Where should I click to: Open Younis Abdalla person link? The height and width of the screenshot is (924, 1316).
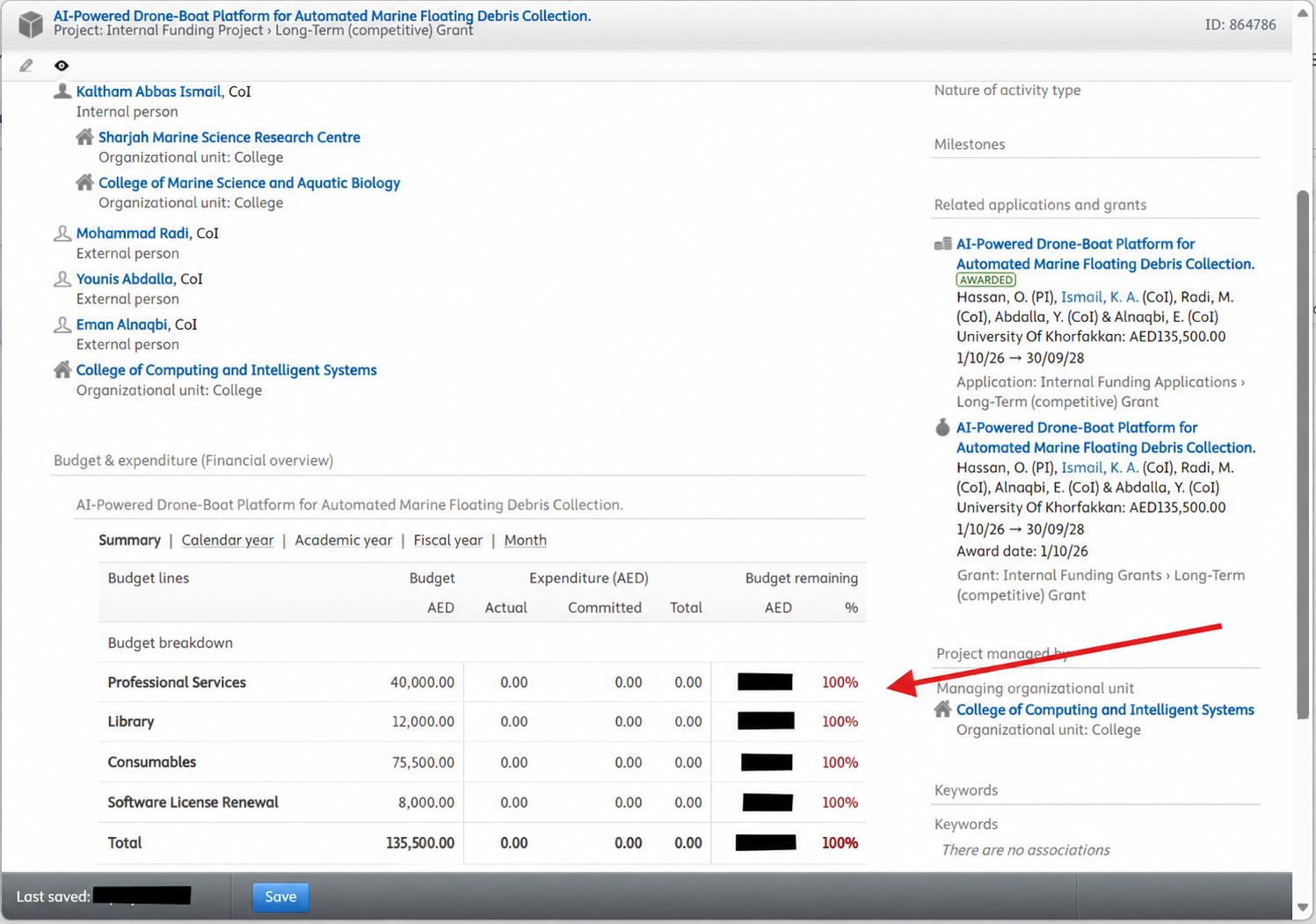[x=125, y=279]
